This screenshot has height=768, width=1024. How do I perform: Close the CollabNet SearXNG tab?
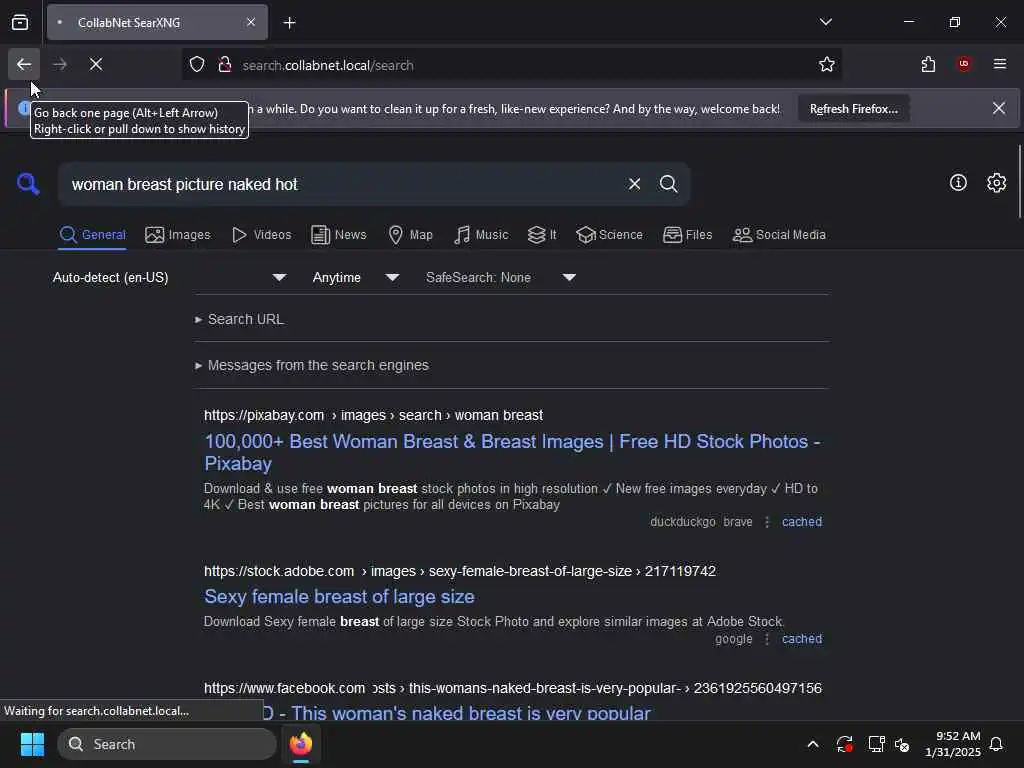pyautogui.click(x=251, y=22)
